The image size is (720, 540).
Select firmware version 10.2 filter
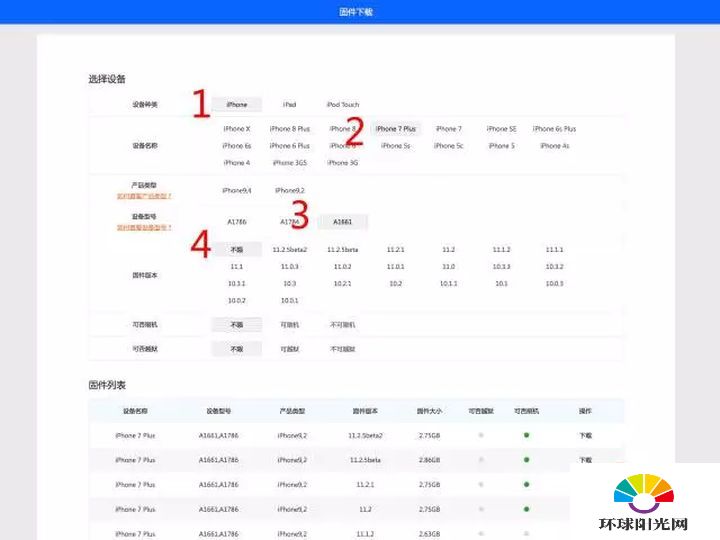(x=395, y=284)
